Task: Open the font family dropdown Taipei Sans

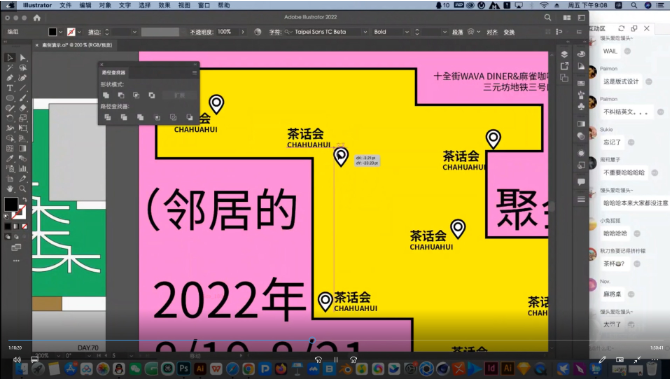Action: pyautogui.click(x=326, y=32)
